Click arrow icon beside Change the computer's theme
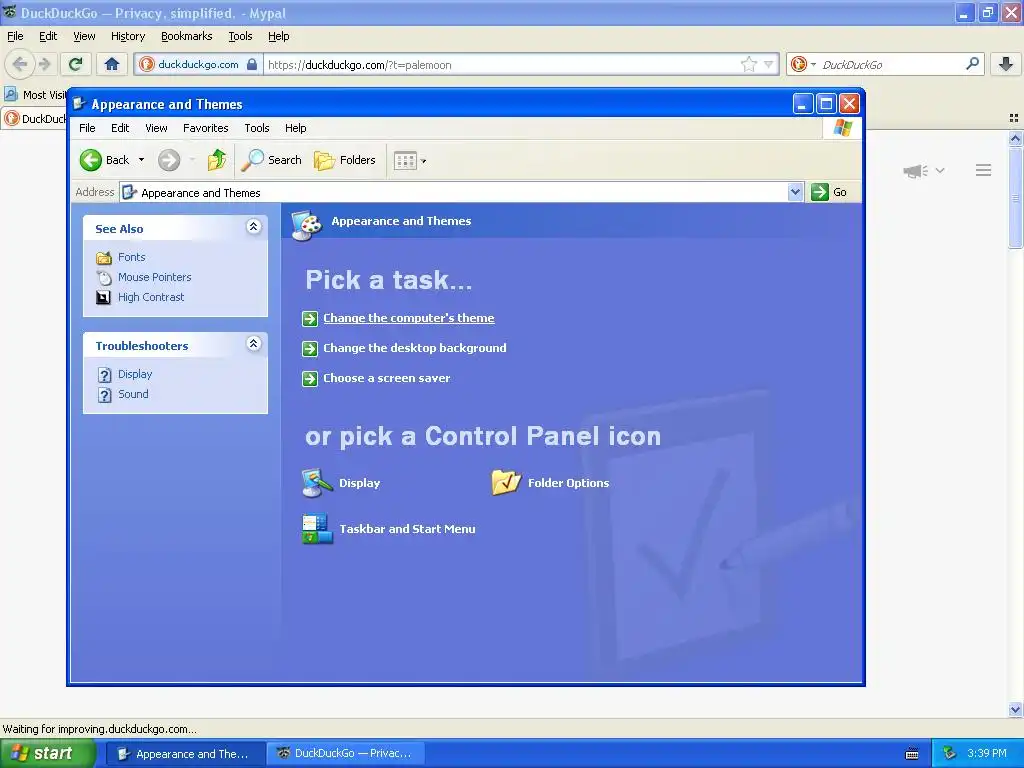1024x768 pixels. click(310, 319)
